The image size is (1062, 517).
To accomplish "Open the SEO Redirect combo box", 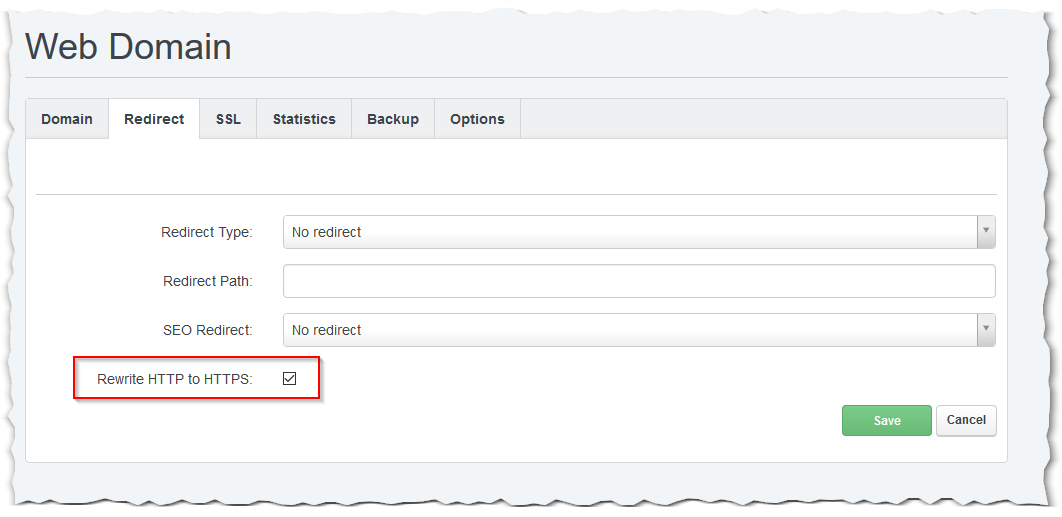I will [x=630, y=330].
